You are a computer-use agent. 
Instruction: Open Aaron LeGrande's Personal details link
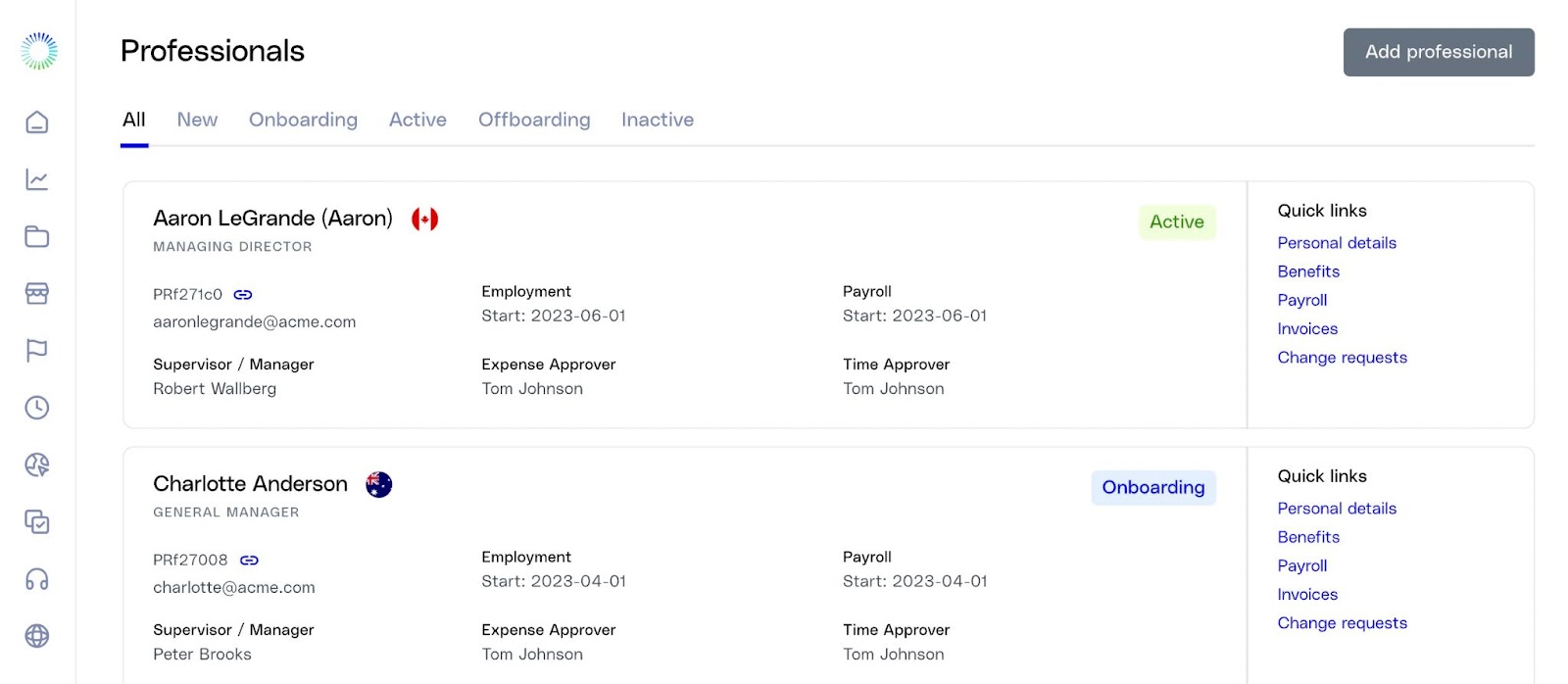coord(1337,243)
